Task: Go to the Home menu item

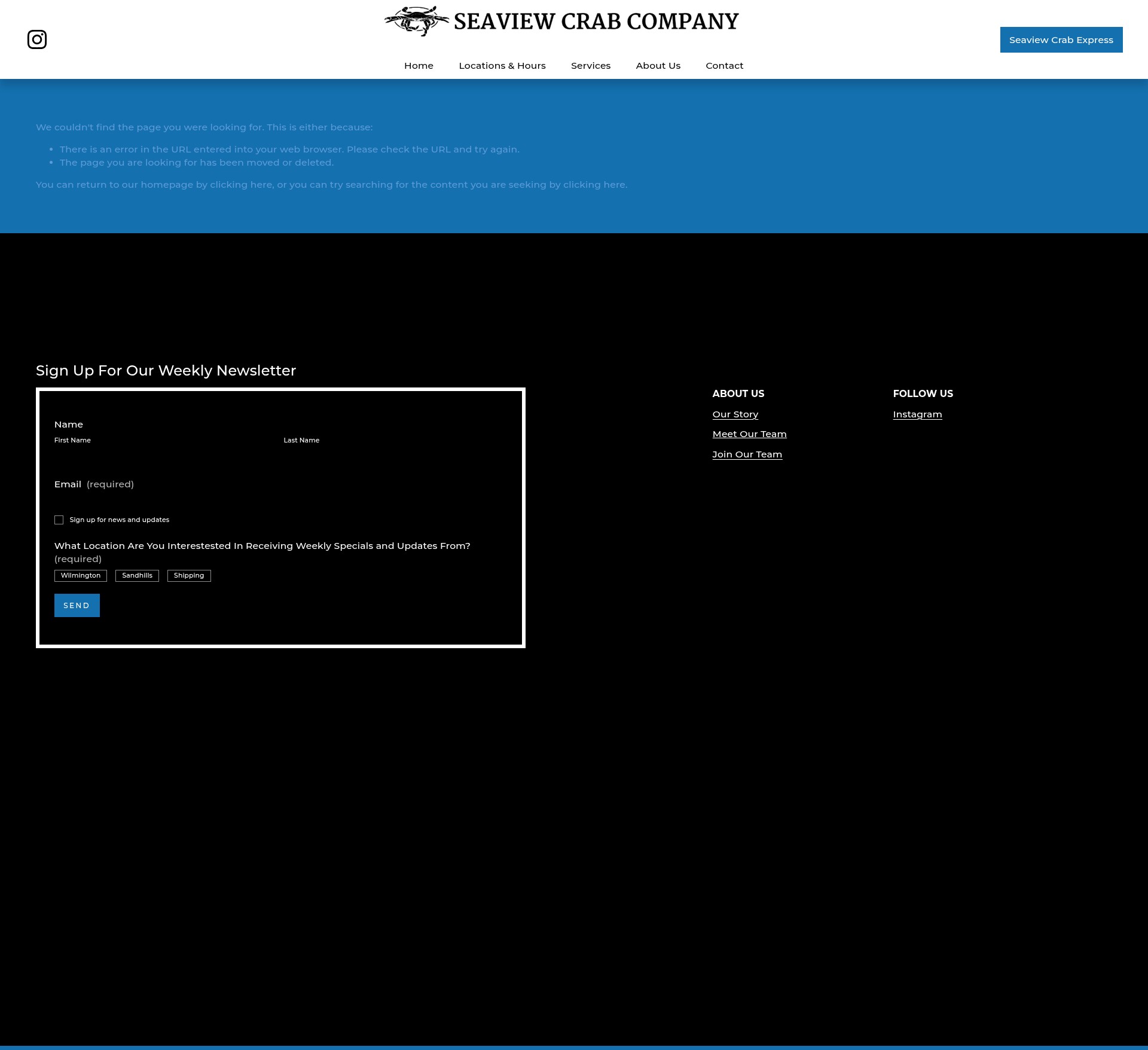Action: tap(419, 66)
